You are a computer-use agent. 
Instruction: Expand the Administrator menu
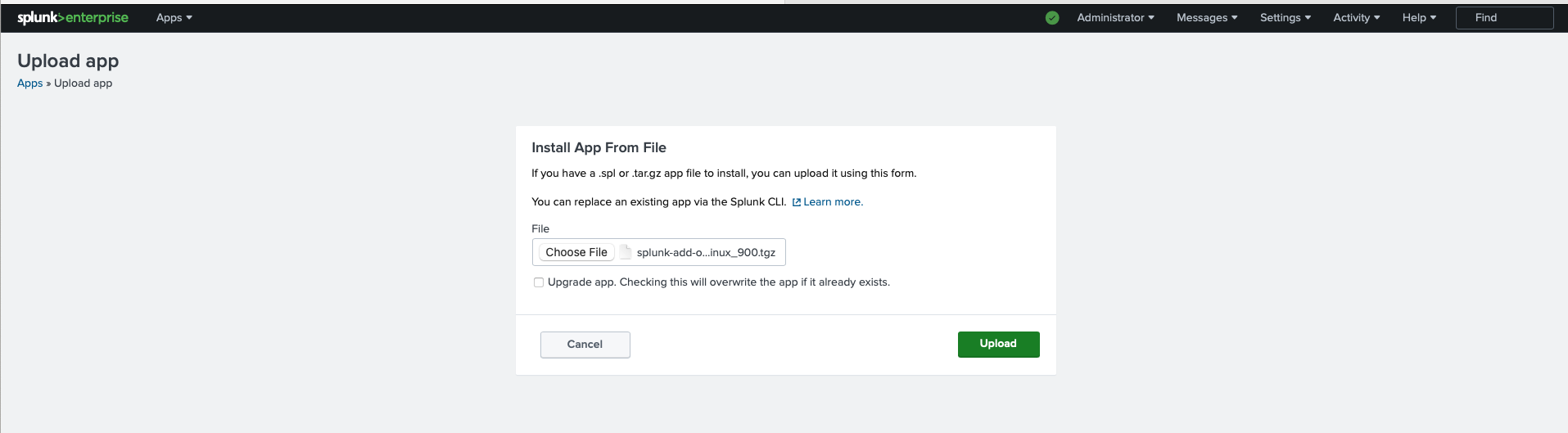click(1115, 17)
